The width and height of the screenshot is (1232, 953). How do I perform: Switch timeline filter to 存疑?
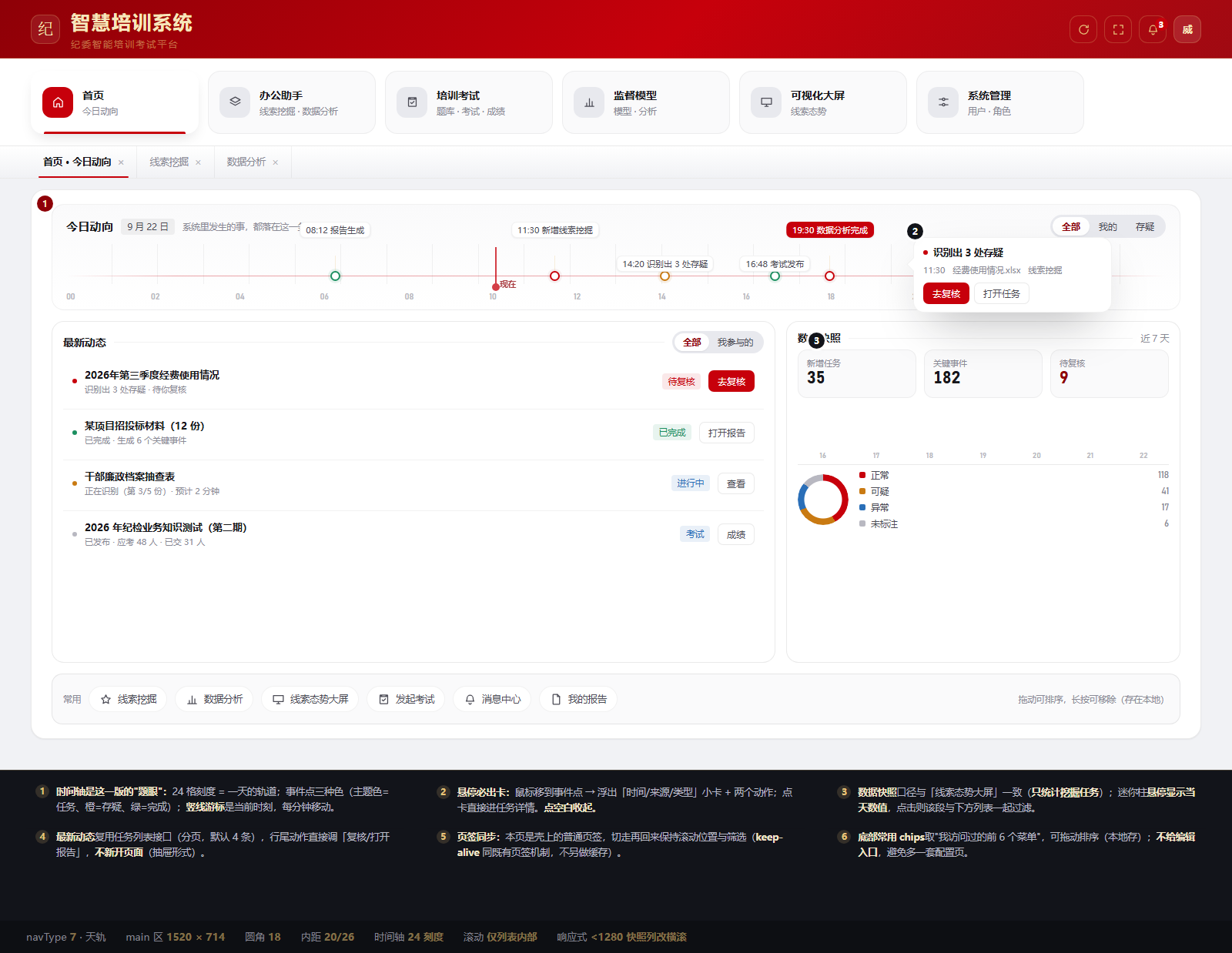pyautogui.click(x=1144, y=227)
